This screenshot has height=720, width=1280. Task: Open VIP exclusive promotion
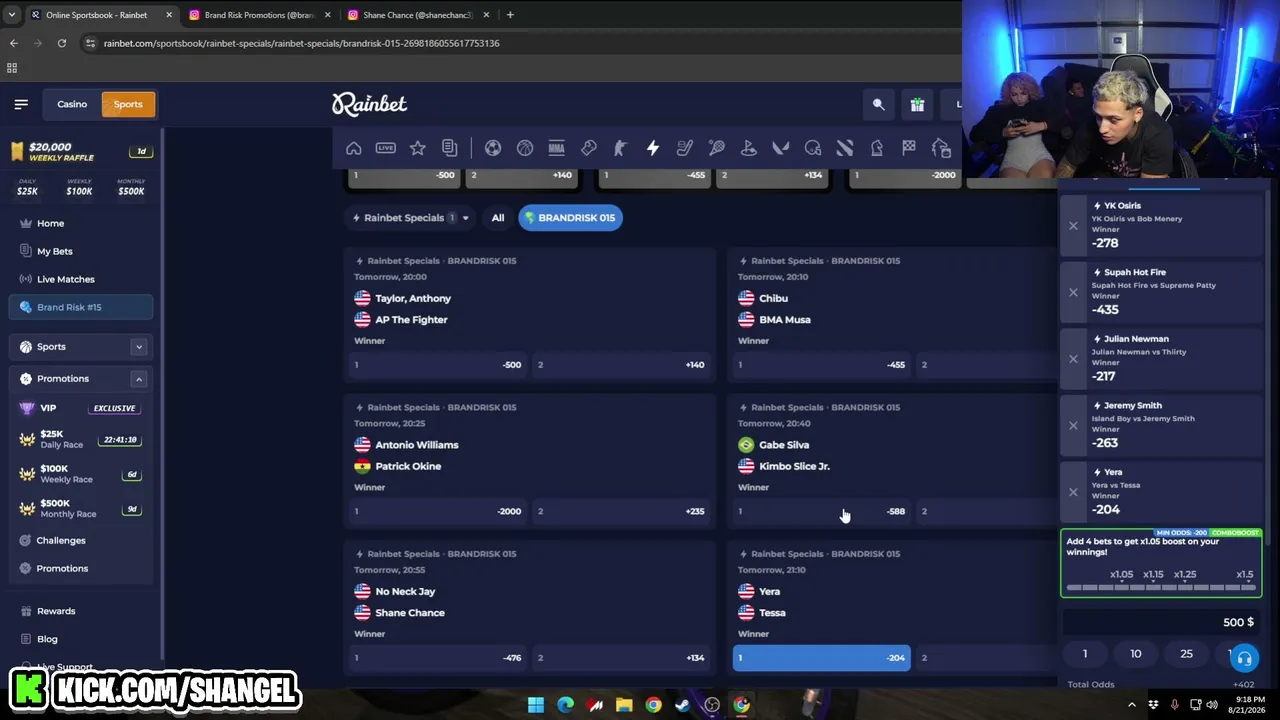coord(80,408)
